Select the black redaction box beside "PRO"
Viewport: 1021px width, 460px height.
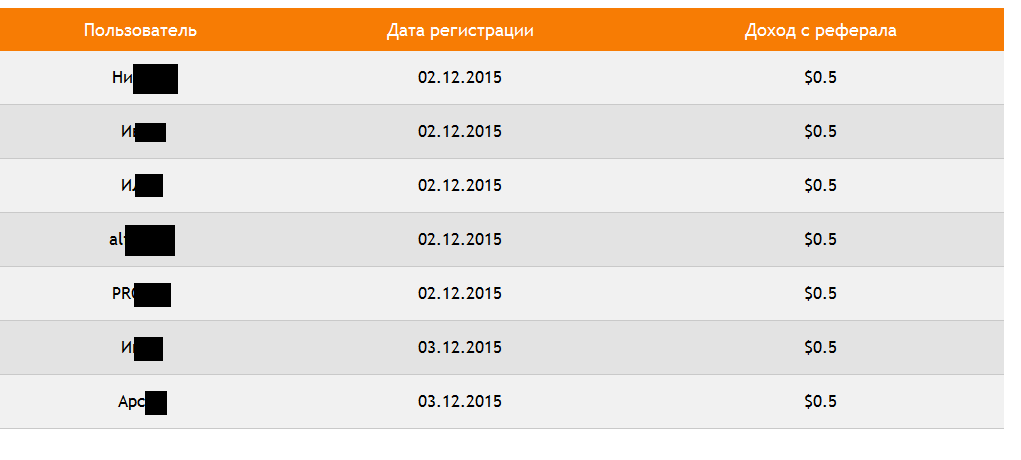coord(153,295)
